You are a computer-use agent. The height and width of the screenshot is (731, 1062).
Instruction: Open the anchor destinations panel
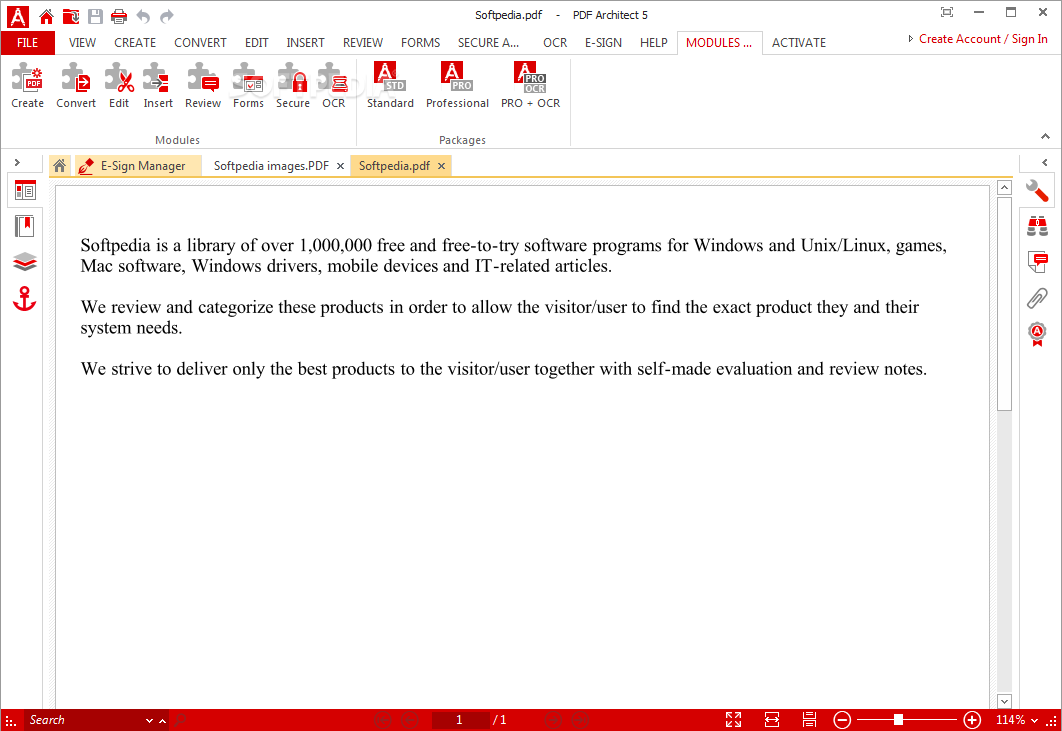[x=25, y=298]
